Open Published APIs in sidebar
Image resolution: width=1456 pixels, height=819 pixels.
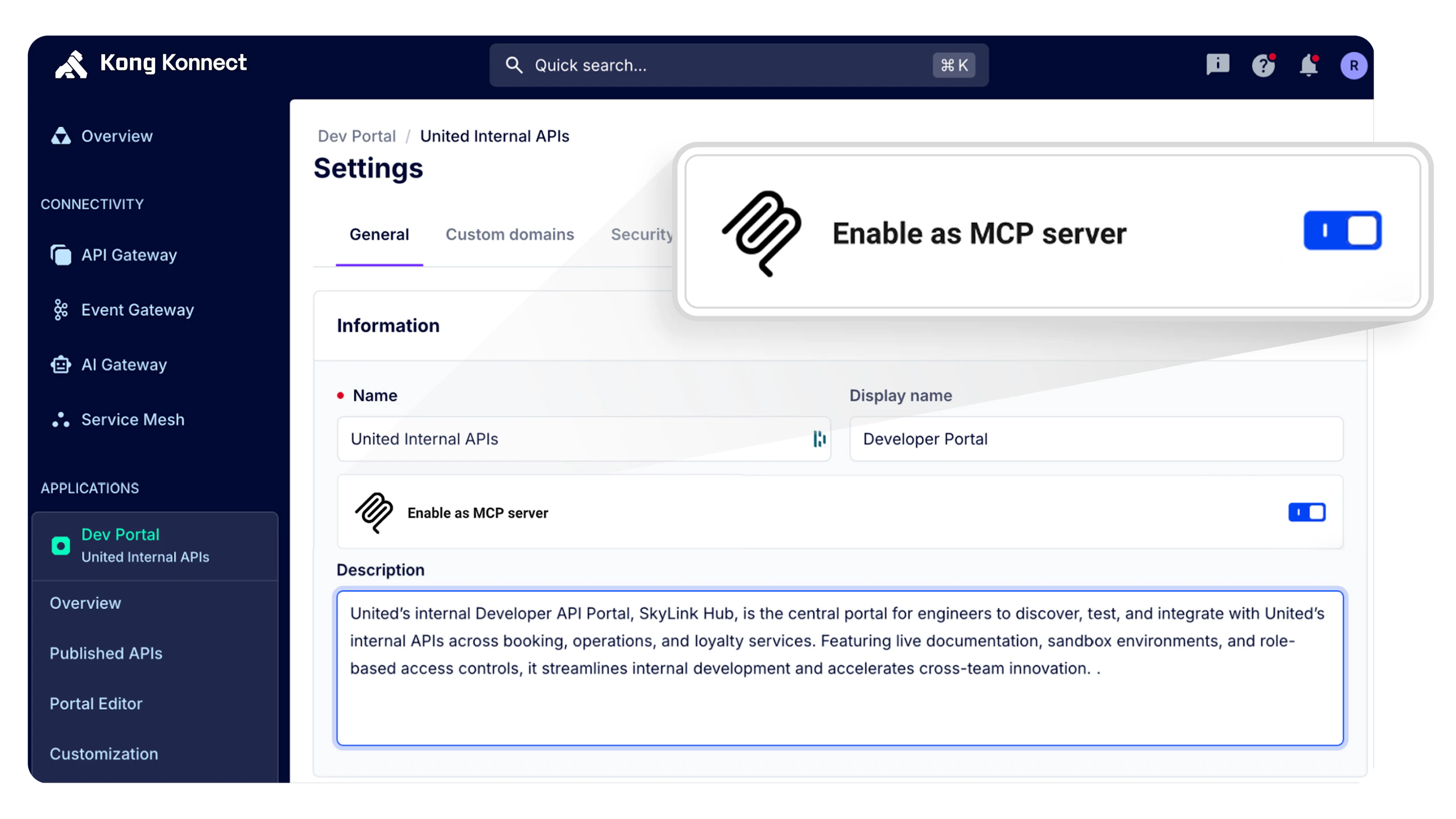point(106,653)
